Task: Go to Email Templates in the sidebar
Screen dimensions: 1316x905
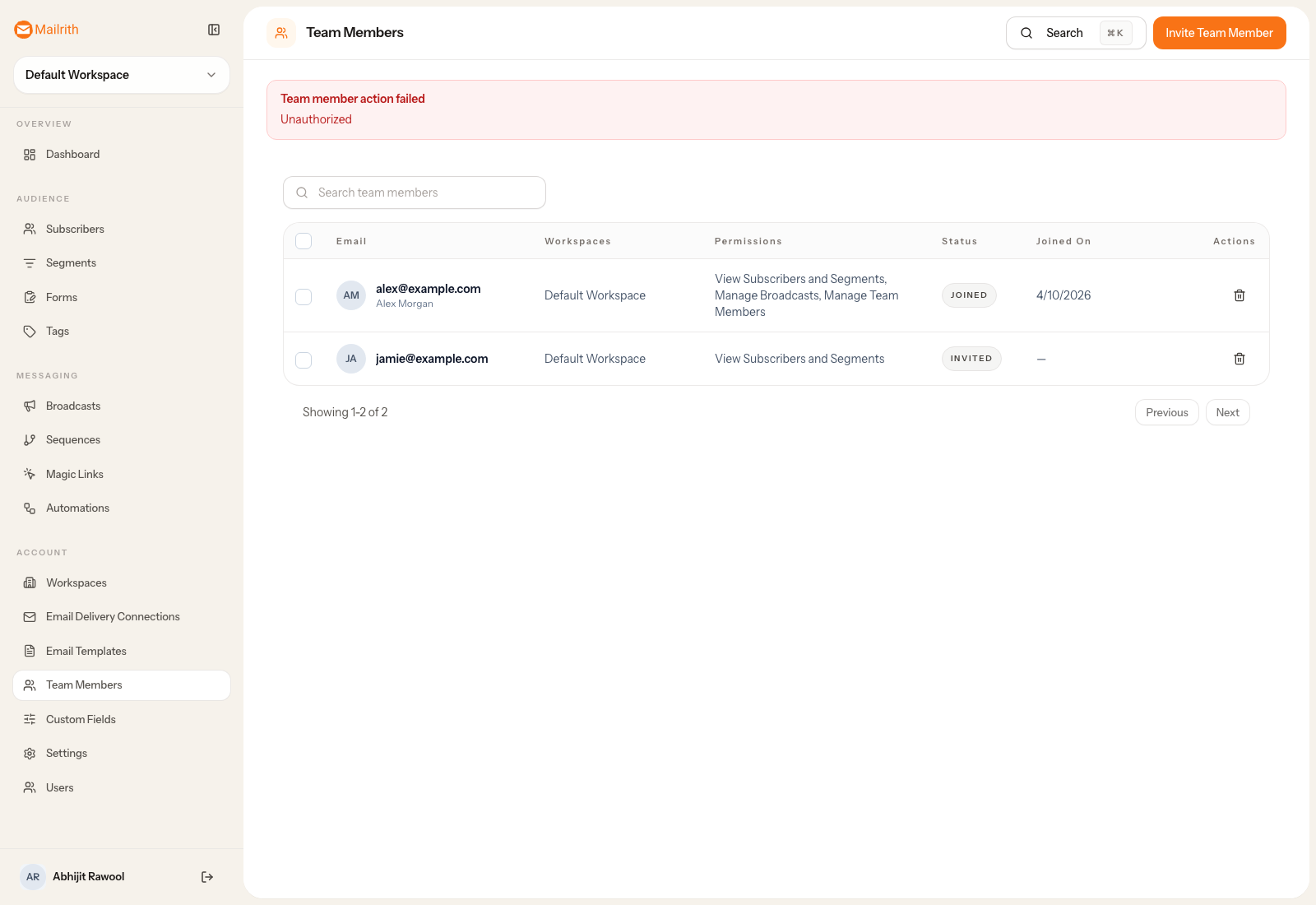Action: pos(86,651)
